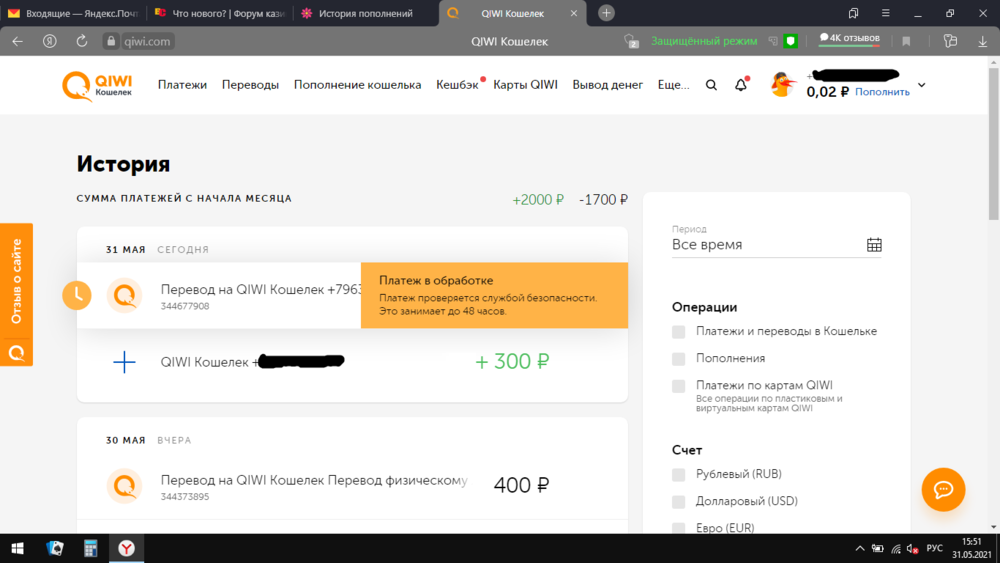Click QIWI icon of transfer 344677908

[124, 295]
